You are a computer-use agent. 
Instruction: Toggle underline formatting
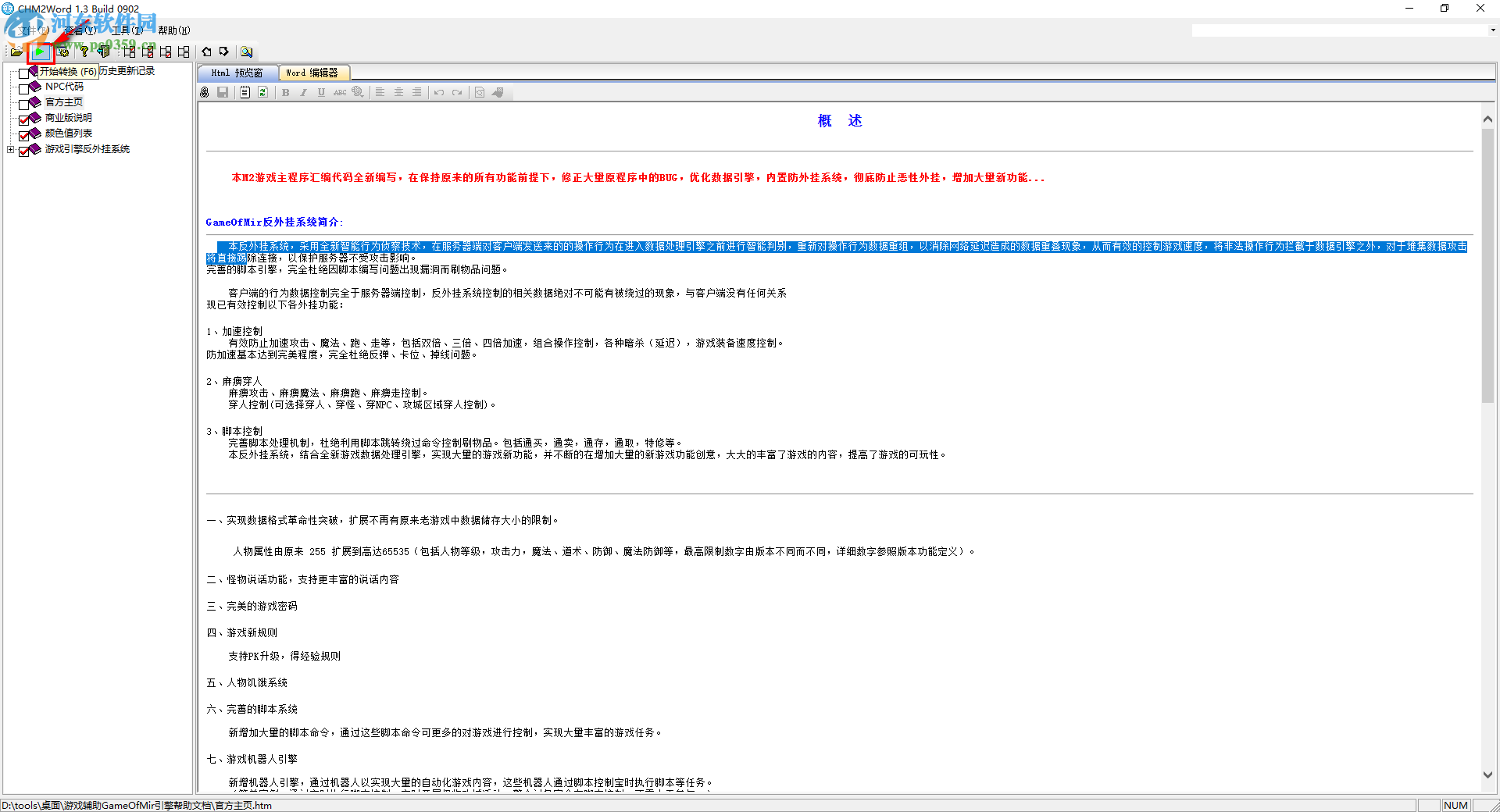[x=321, y=92]
